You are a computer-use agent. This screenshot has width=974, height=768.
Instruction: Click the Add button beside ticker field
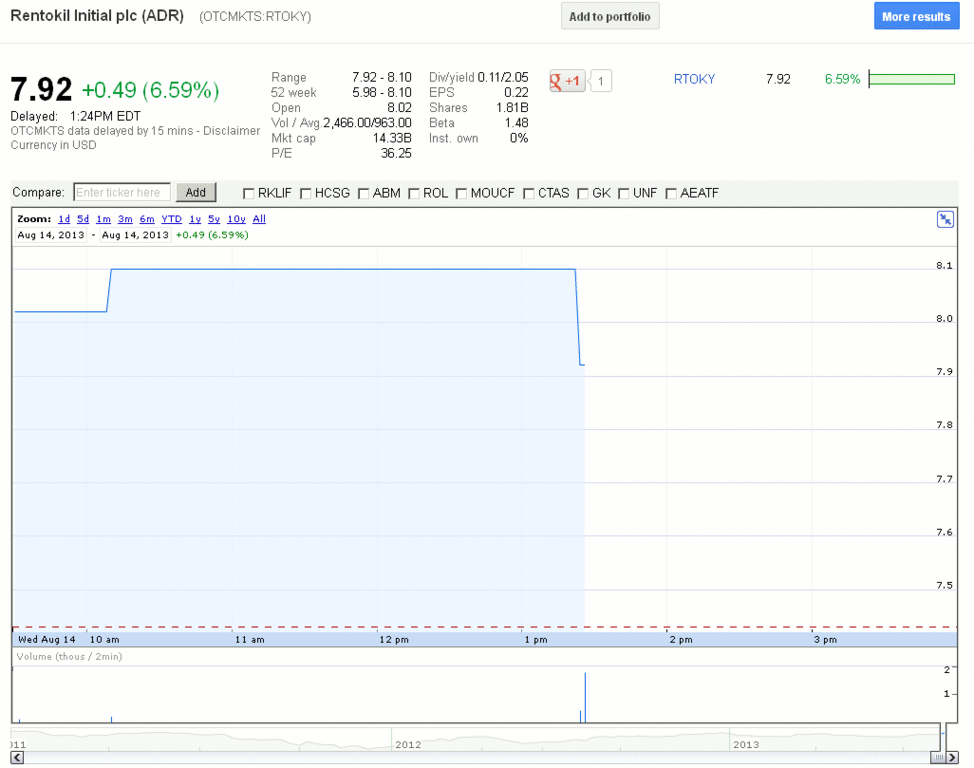point(196,193)
